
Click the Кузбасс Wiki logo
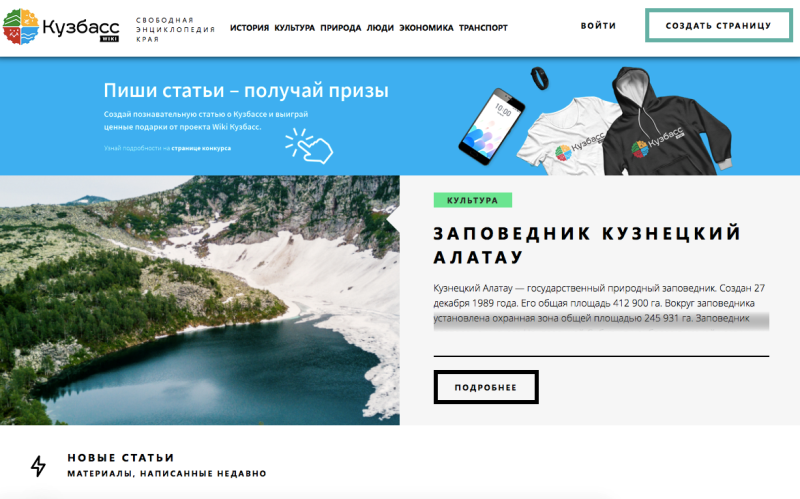pyautogui.click(x=61, y=27)
